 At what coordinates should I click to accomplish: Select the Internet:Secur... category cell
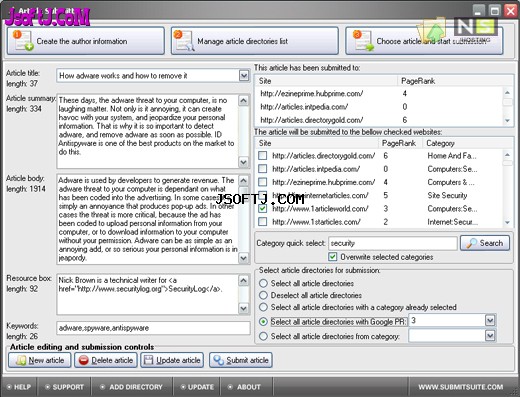click(453, 222)
